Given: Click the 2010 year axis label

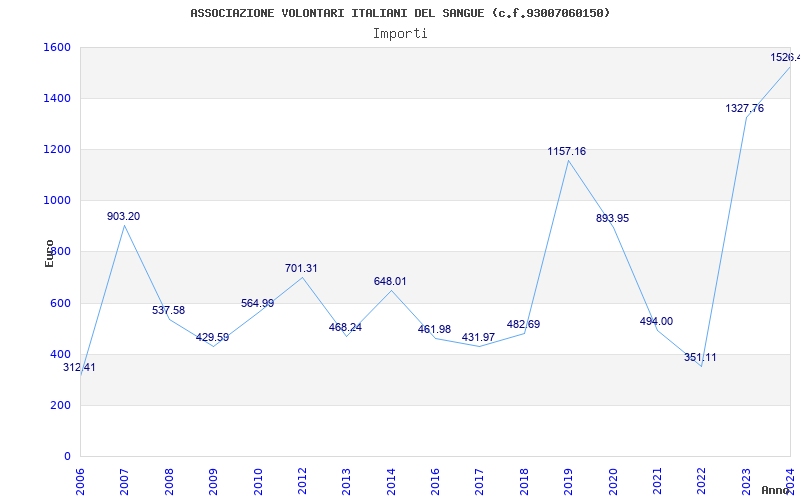Looking at the screenshot, I should [x=258, y=482].
